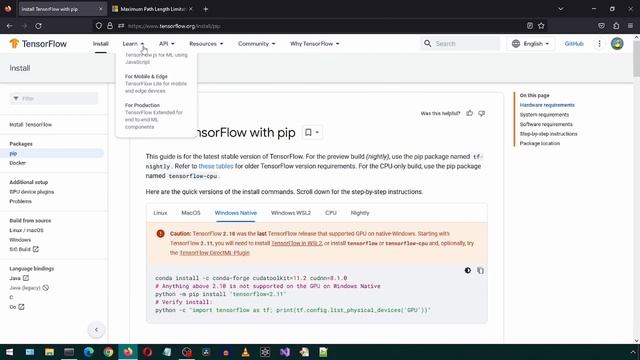Screen dimensions: 640x360
Task: Collapse the left sidebar with chevron button
Action: (x=96, y=330)
